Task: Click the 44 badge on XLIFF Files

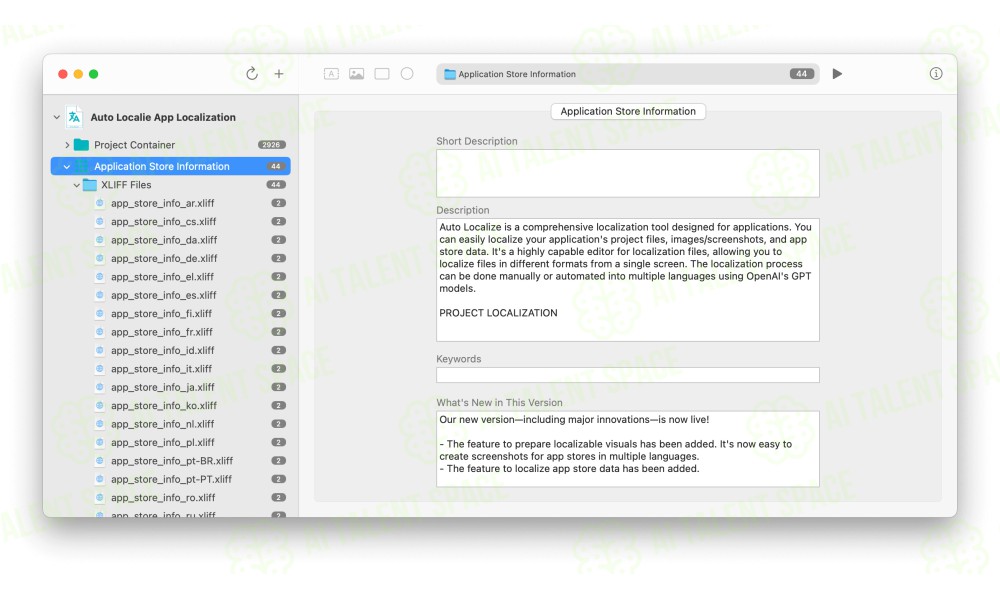Action: pyautogui.click(x=276, y=185)
